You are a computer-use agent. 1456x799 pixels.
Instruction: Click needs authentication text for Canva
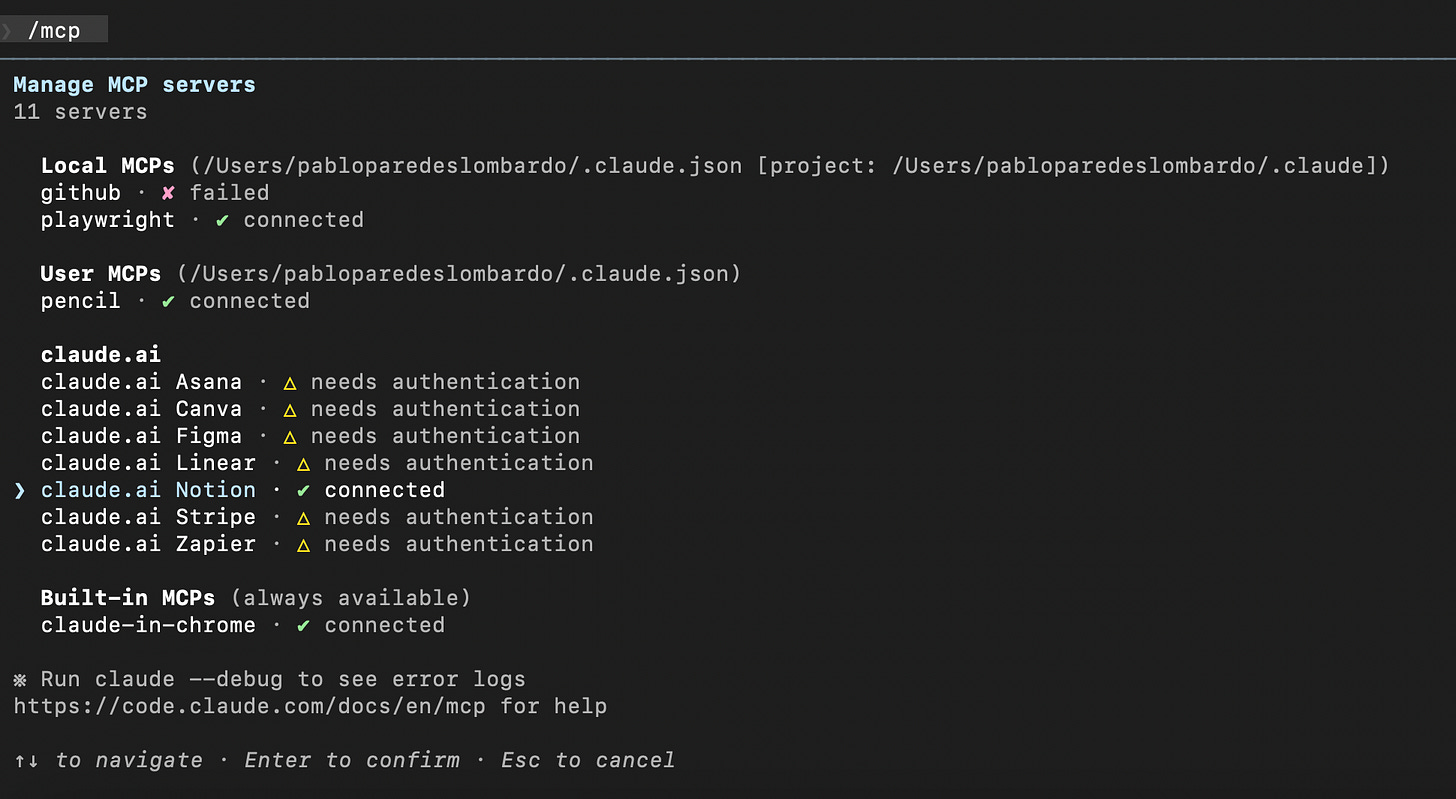[445, 408]
